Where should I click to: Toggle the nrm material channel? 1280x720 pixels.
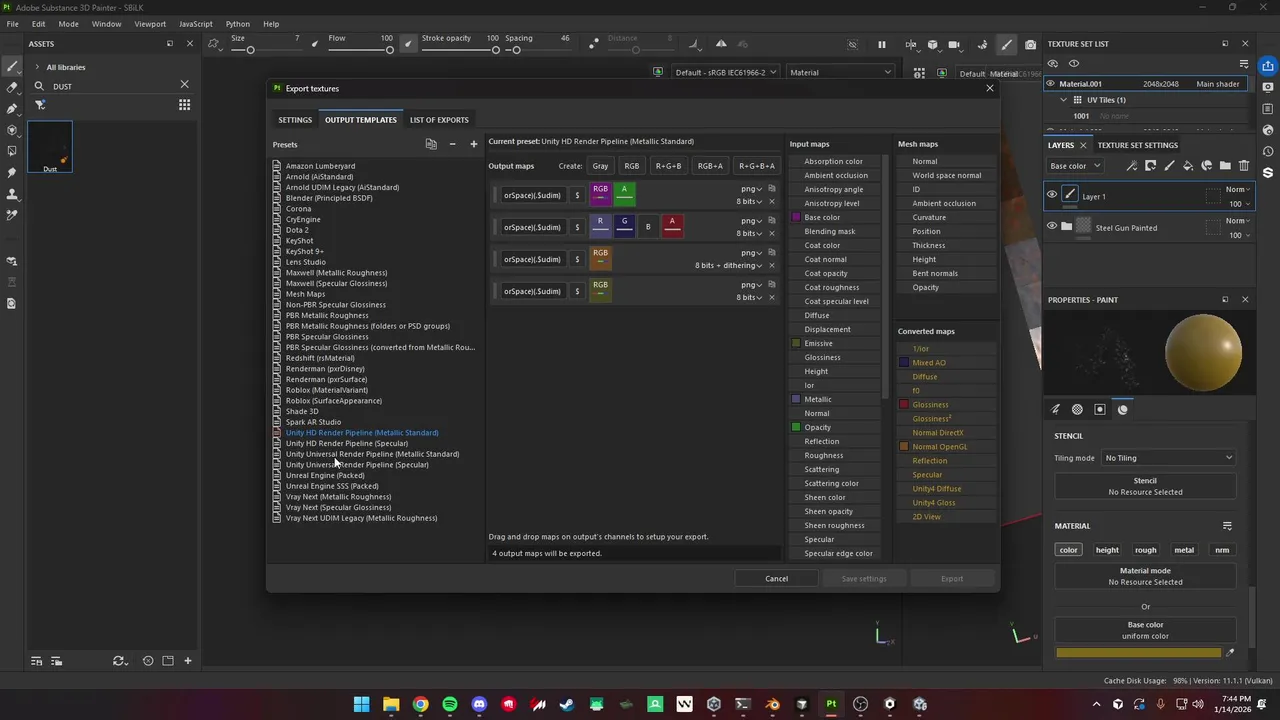pos(1222,550)
